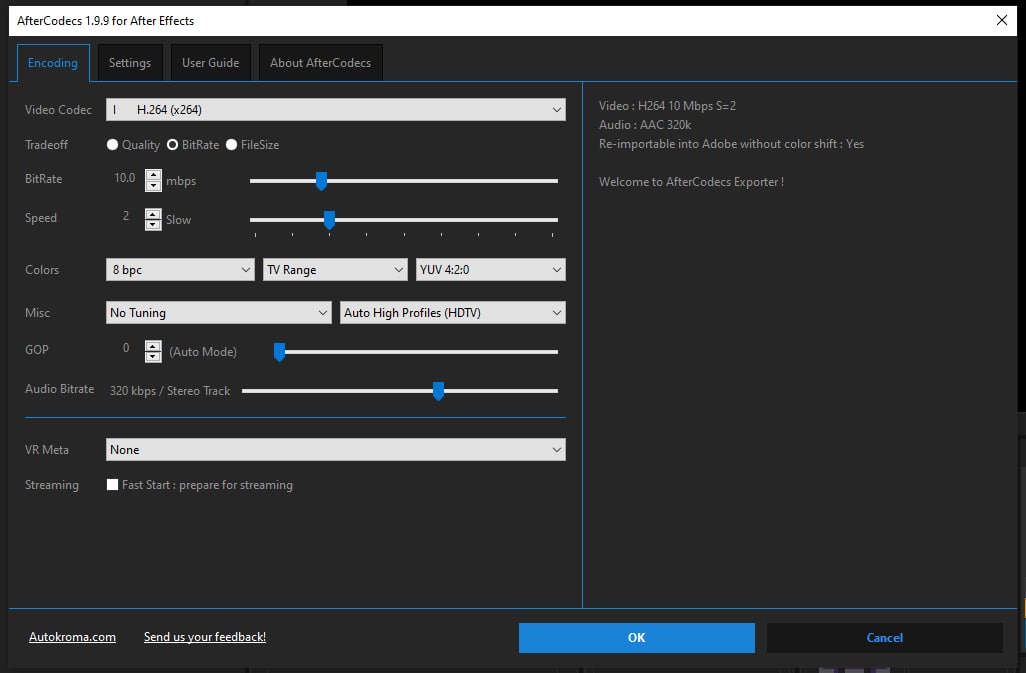Increase BitRate with up stepper arrow
1026x673 pixels.
[153, 175]
